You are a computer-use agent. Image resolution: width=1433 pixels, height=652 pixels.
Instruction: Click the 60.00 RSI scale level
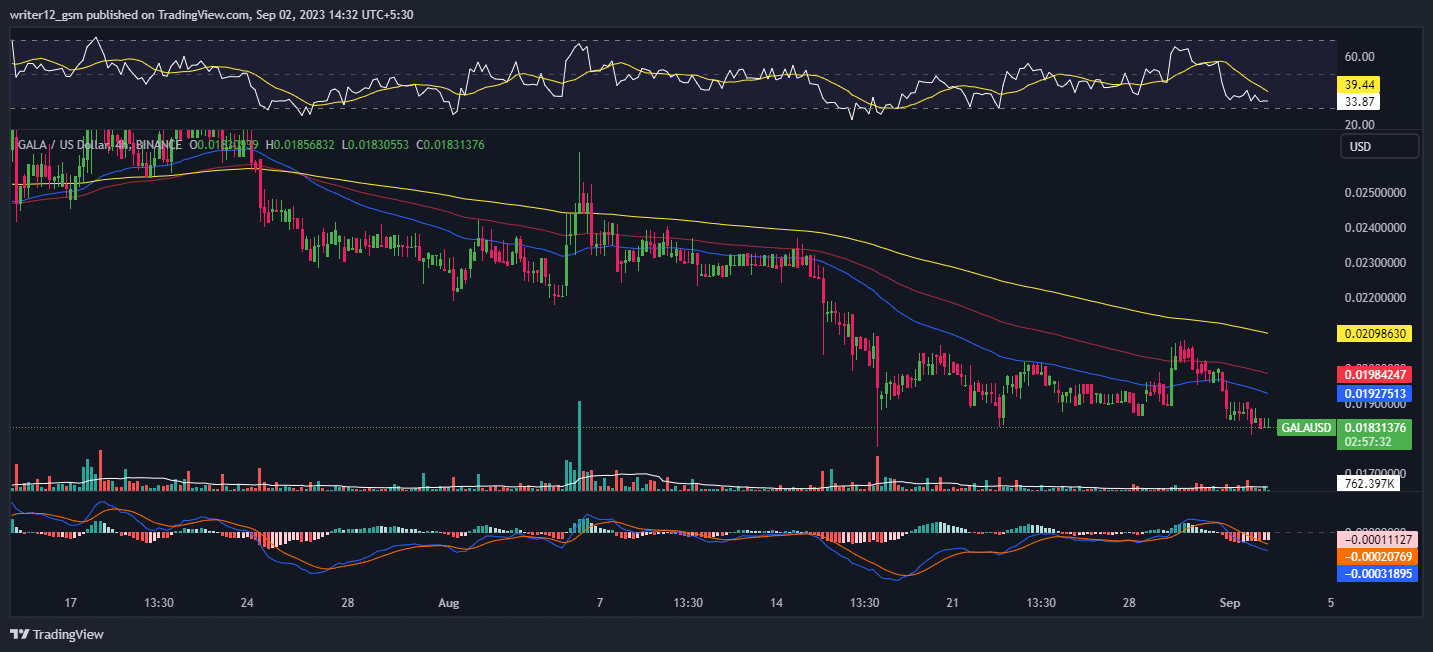[1359, 57]
